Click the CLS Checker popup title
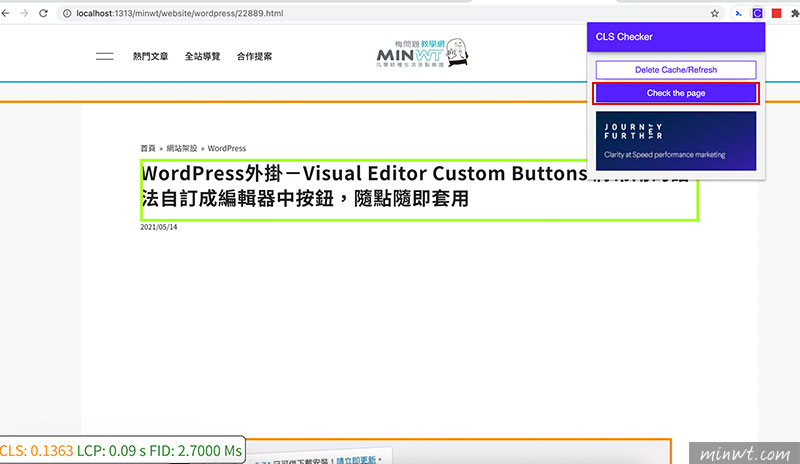This screenshot has height=464, width=800. pos(624,37)
